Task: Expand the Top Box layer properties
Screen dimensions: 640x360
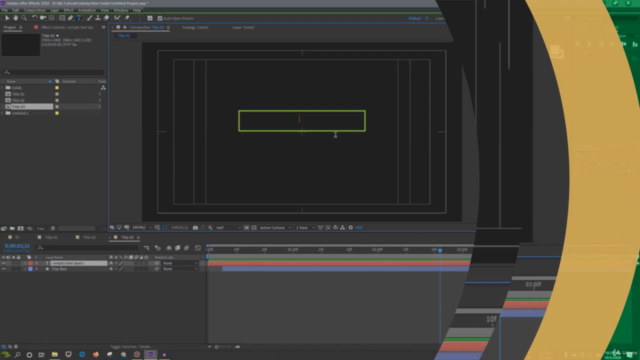Action: pyautogui.click(x=25, y=269)
